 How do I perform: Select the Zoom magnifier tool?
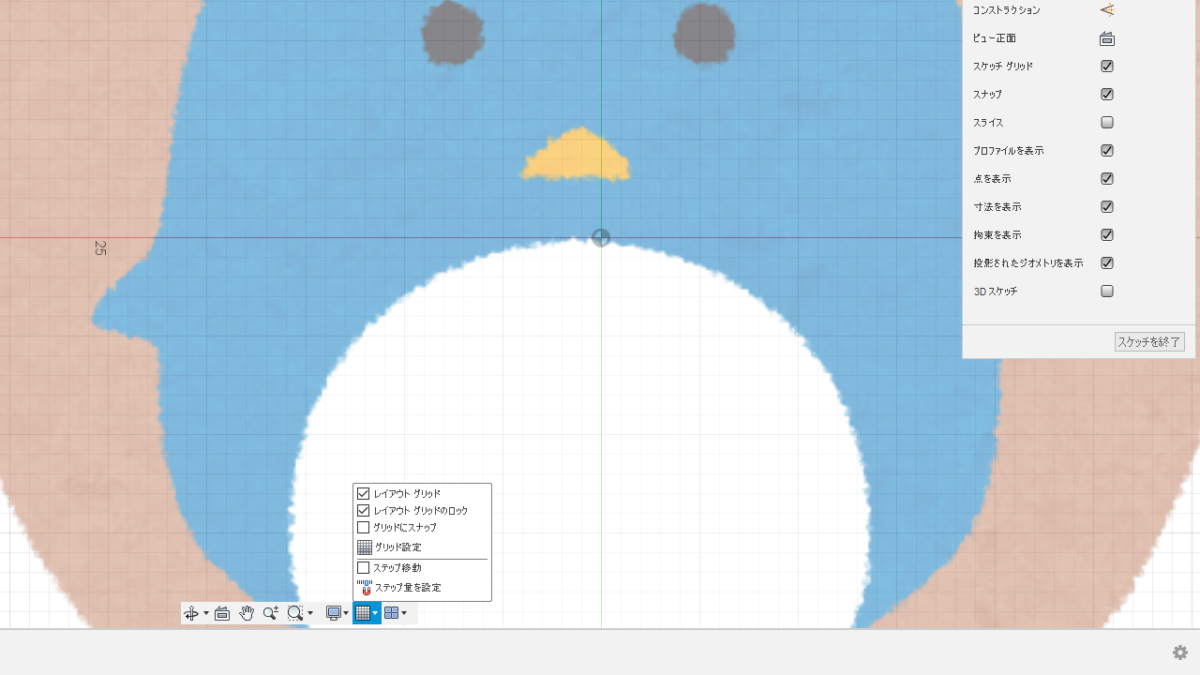click(x=271, y=613)
